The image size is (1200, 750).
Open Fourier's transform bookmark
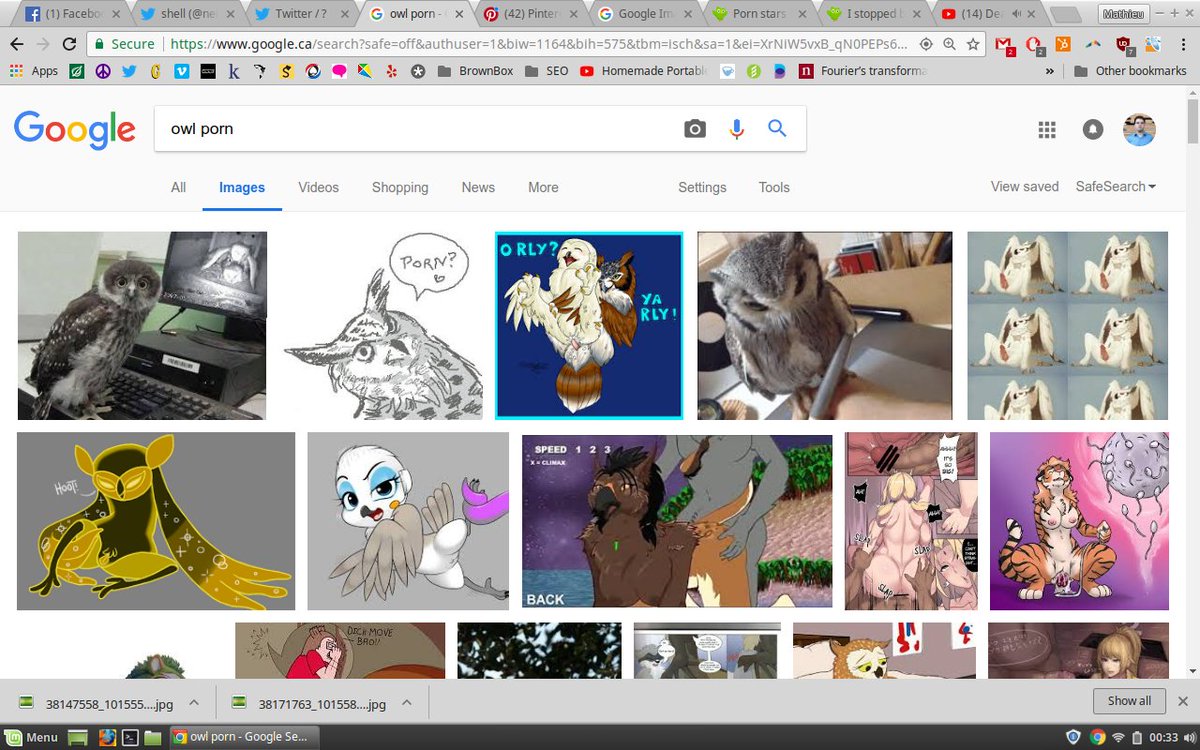pyautogui.click(x=863, y=71)
